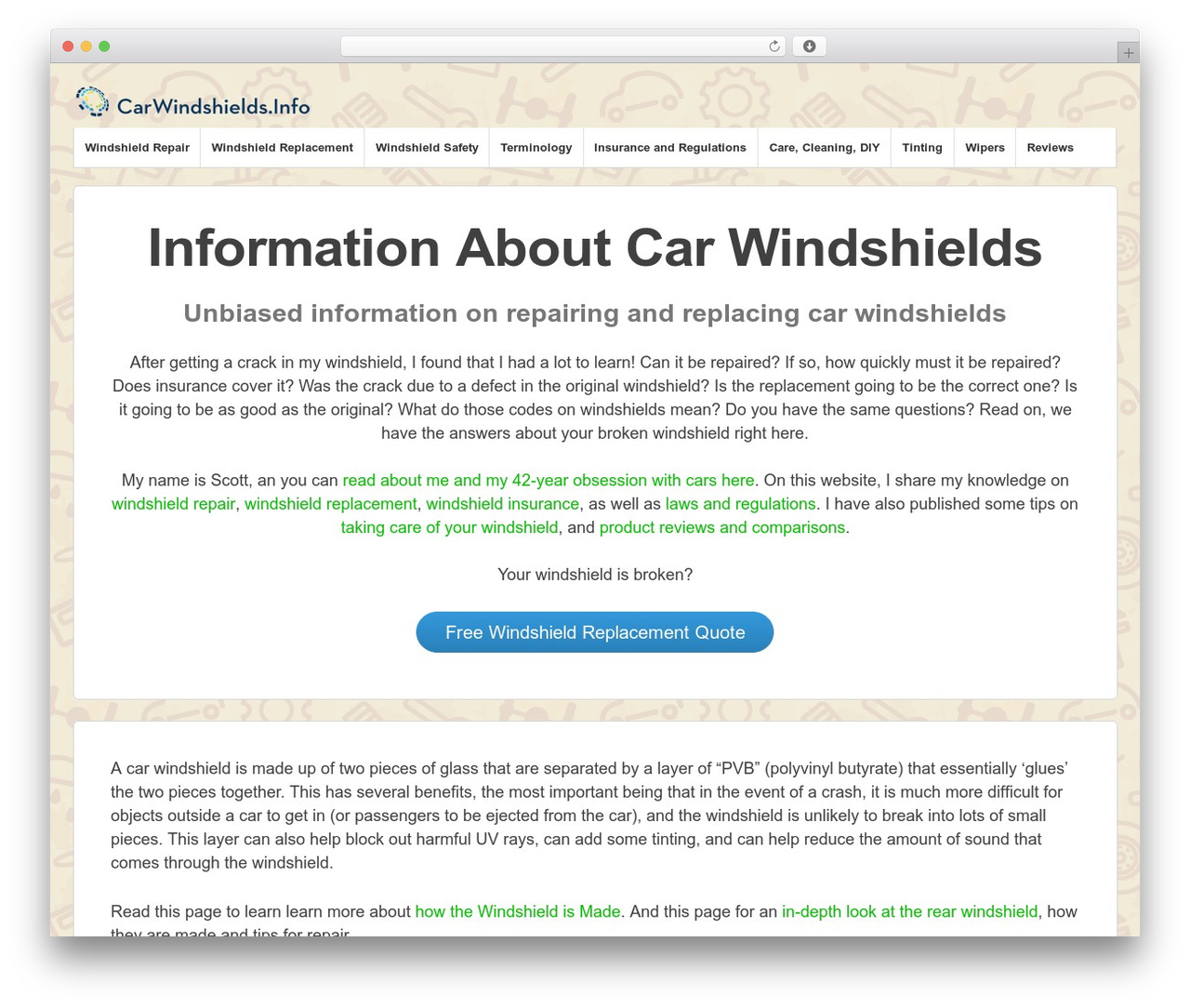Image resolution: width=1190 pixels, height=1008 pixels.
Task: Visit the Reviews section
Action: coord(1051,148)
